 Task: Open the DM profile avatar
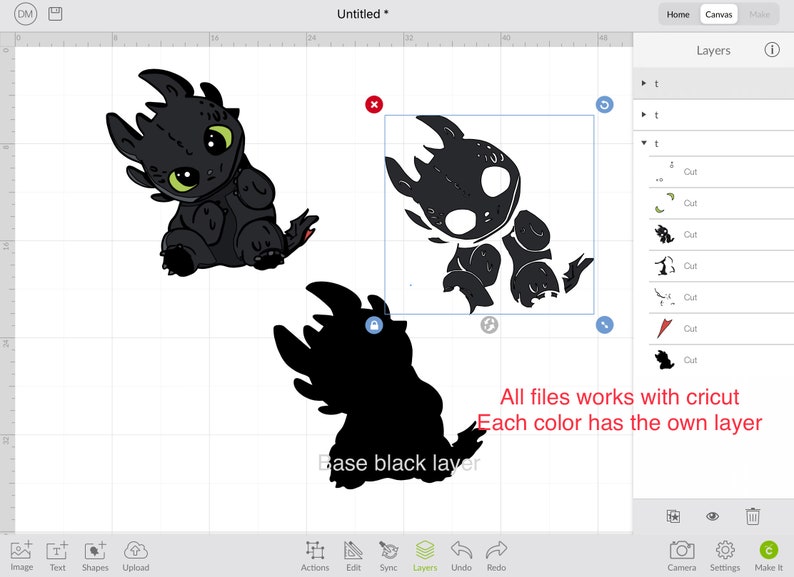(x=25, y=14)
